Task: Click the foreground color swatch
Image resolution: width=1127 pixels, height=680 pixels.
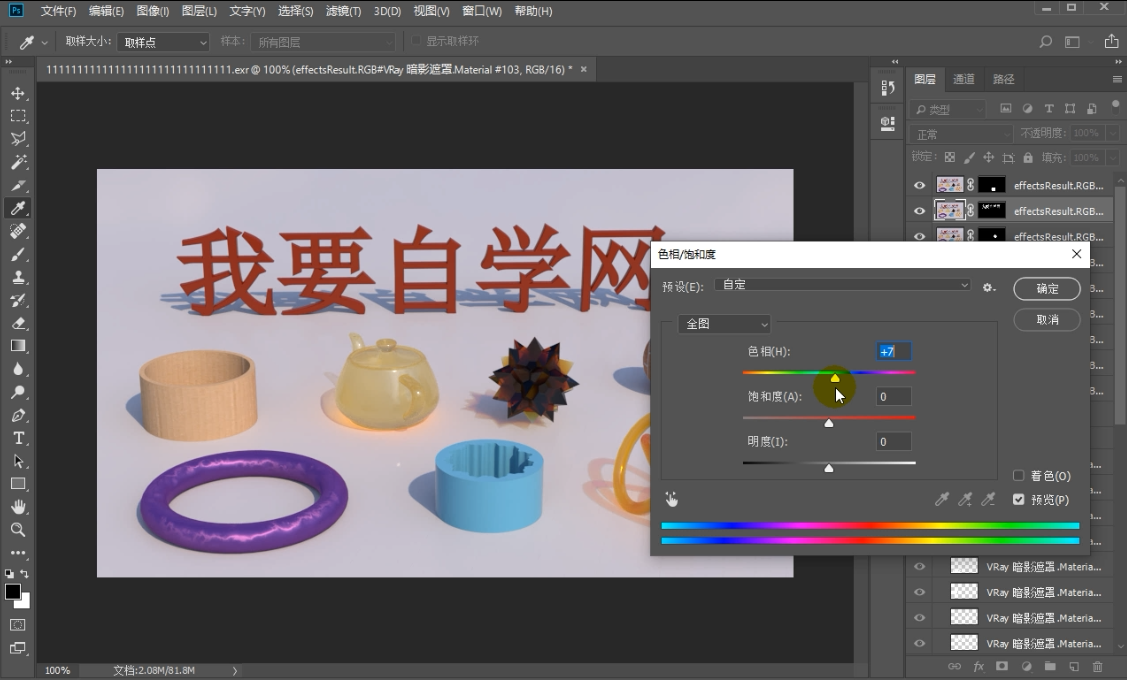Action: click(x=14, y=593)
